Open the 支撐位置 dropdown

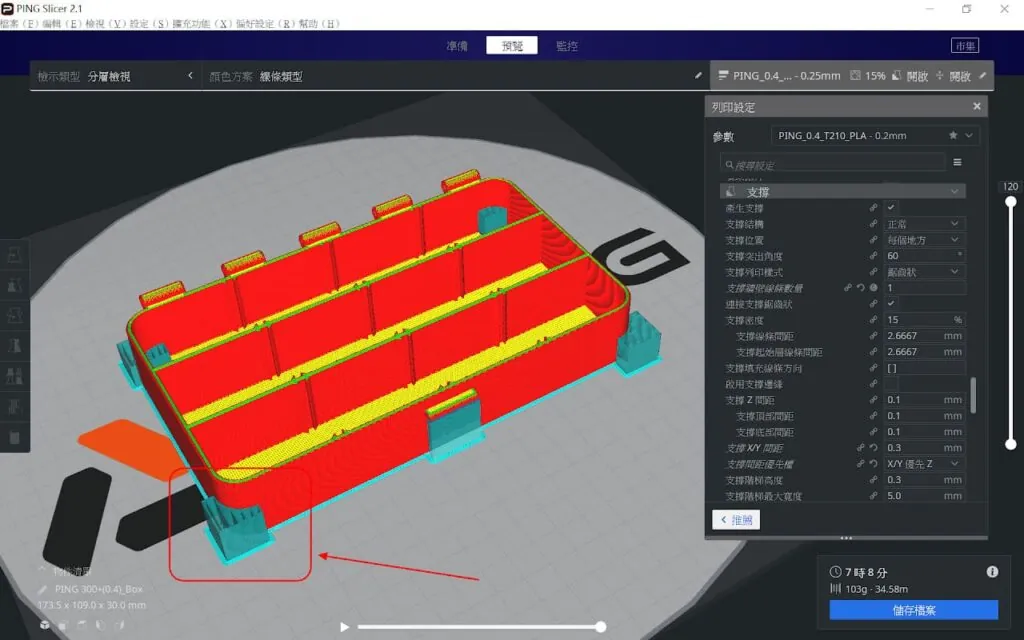click(x=924, y=240)
